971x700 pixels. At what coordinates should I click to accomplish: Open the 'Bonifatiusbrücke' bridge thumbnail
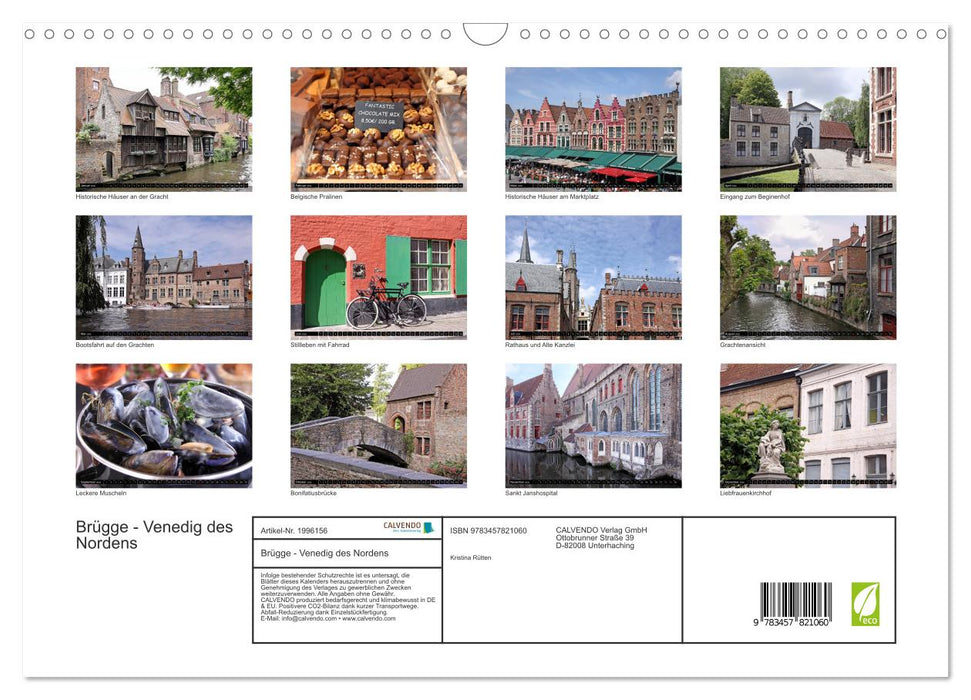(x=378, y=426)
